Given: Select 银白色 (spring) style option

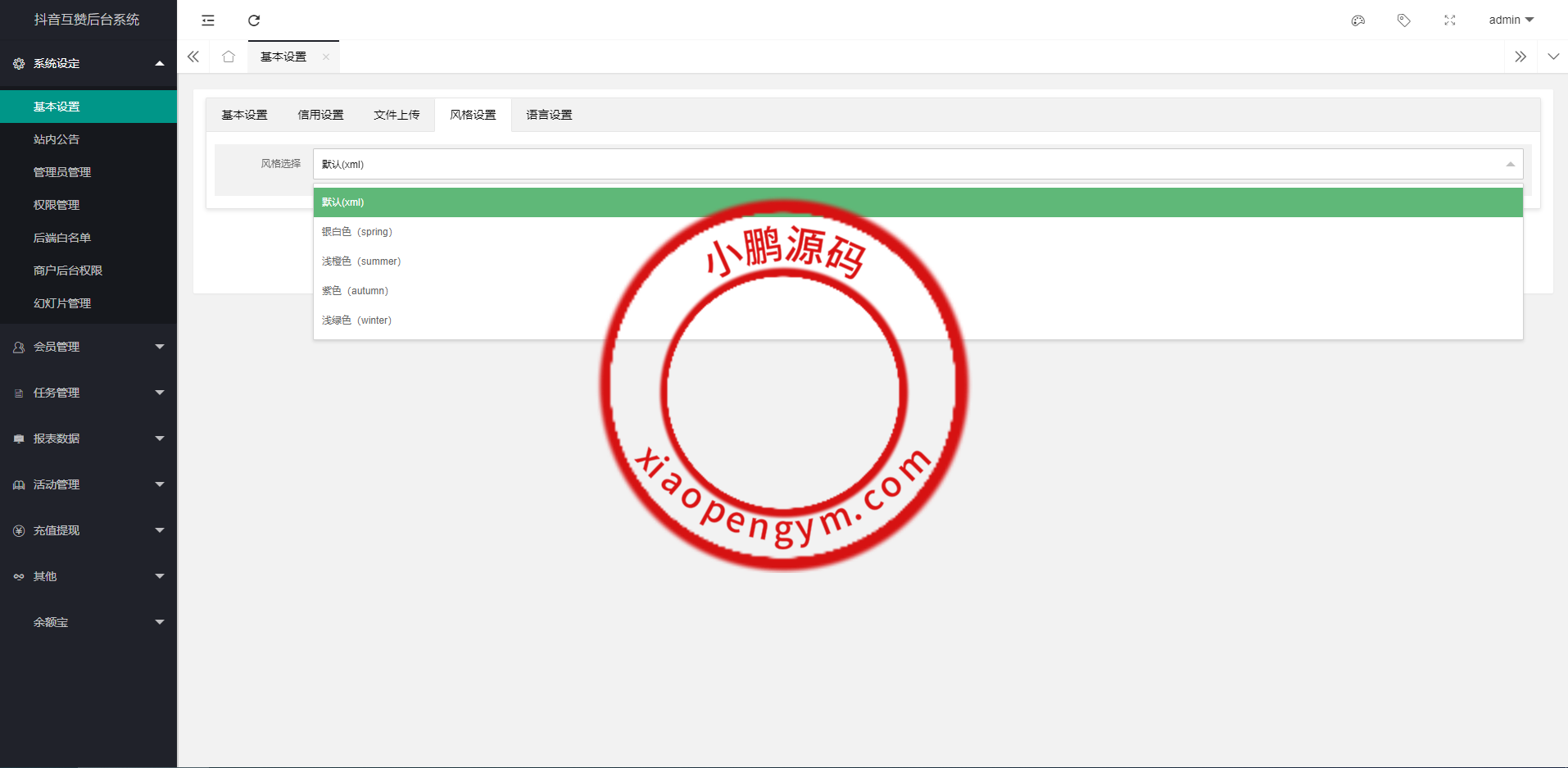Looking at the screenshot, I should [357, 232].
